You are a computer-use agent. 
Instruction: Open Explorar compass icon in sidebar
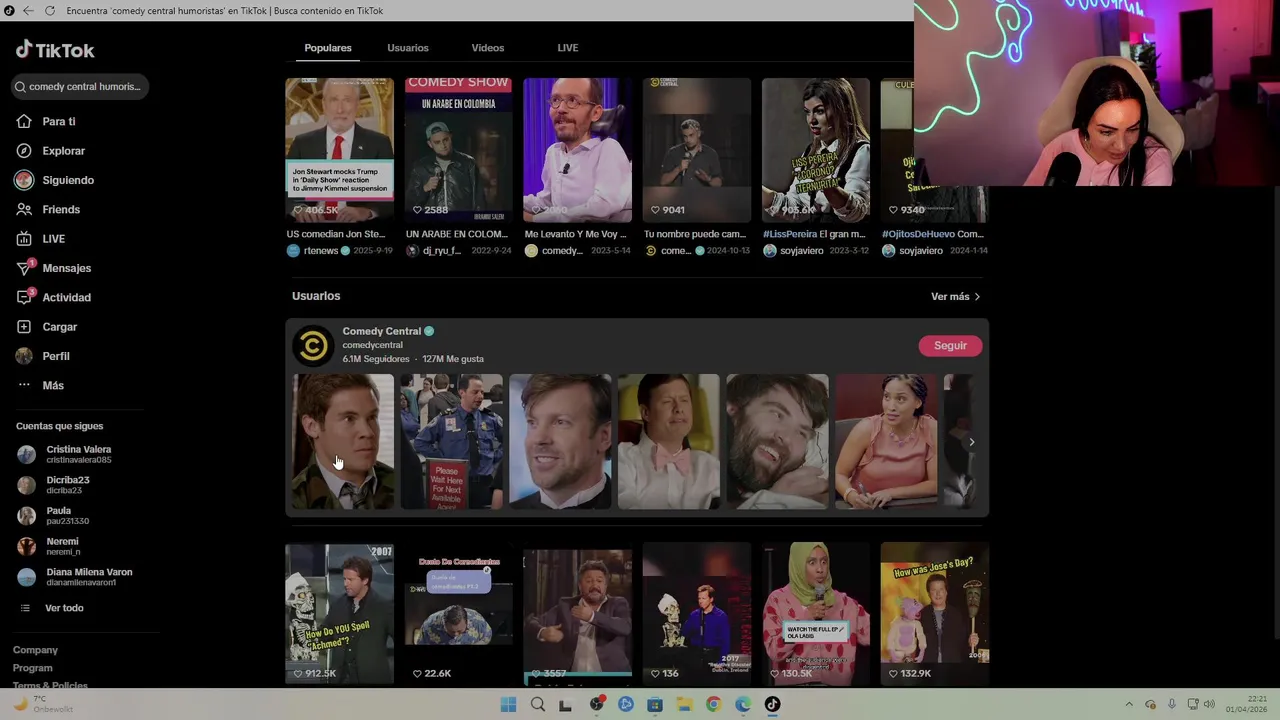[24, 151]
